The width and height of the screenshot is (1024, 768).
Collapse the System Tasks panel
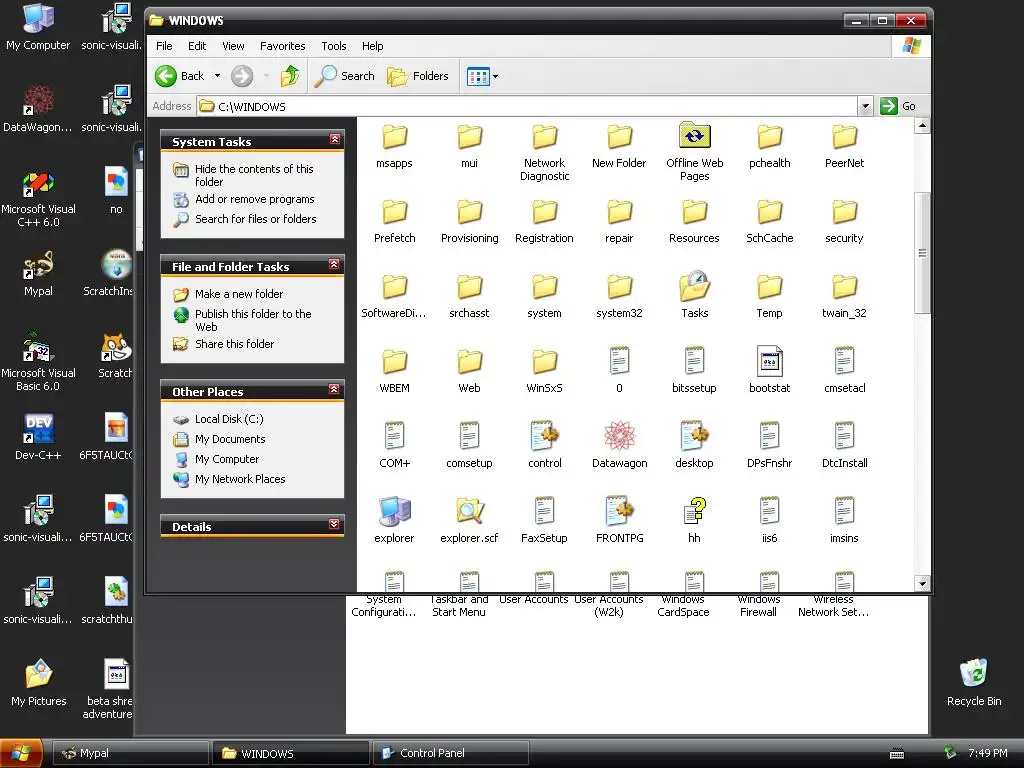(x=334, y=140)
